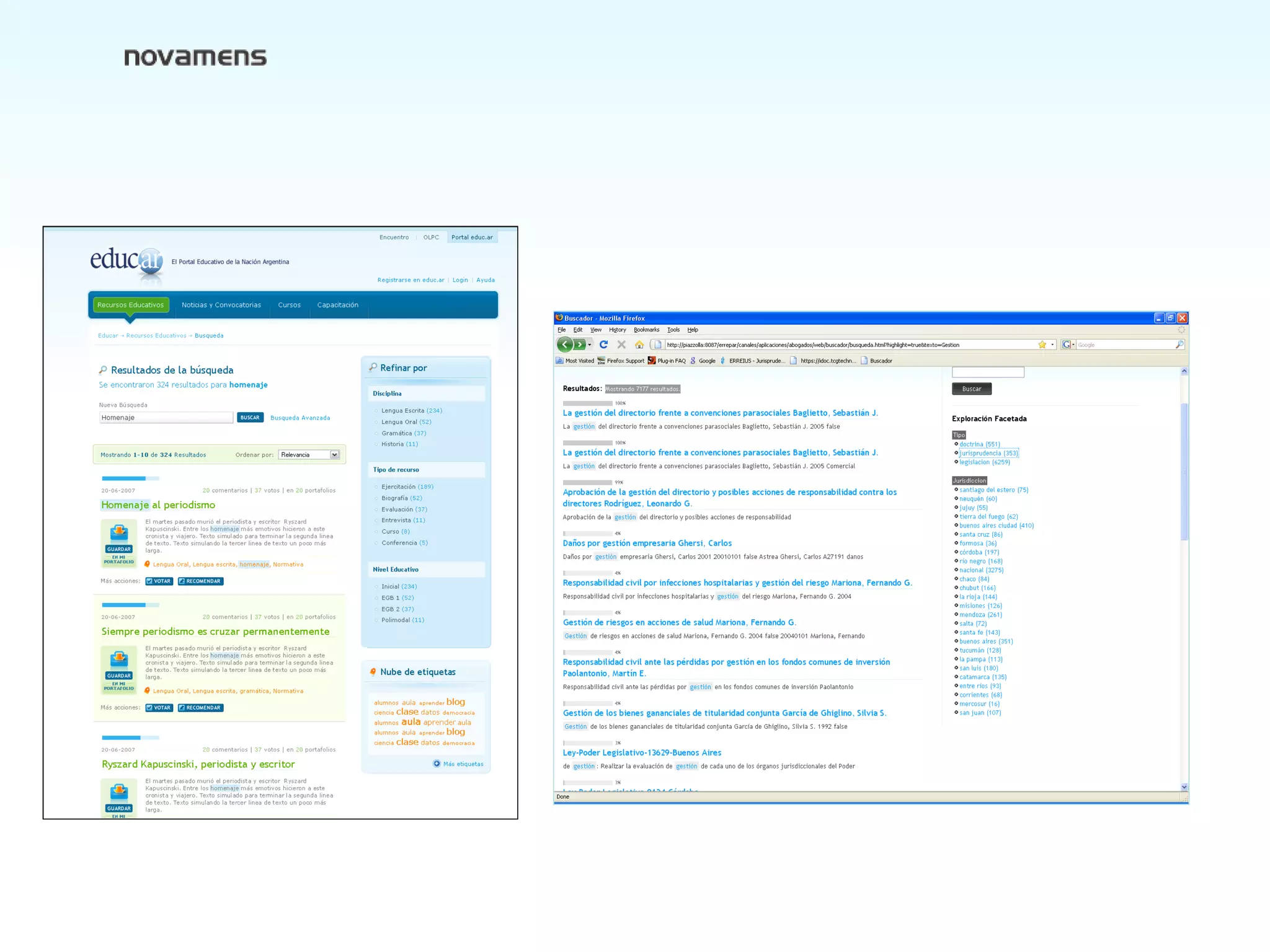
Task: Click the Firefox back arrow button
Action: (565, 345)
